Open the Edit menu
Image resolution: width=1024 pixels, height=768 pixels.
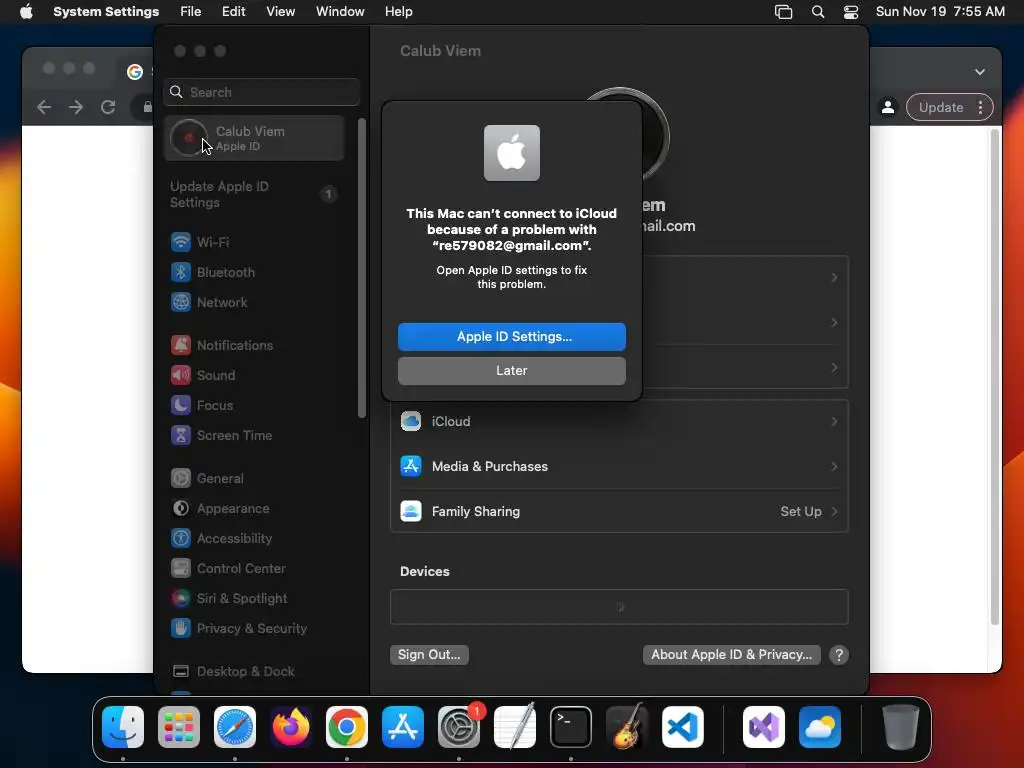(x=233, y=12)
